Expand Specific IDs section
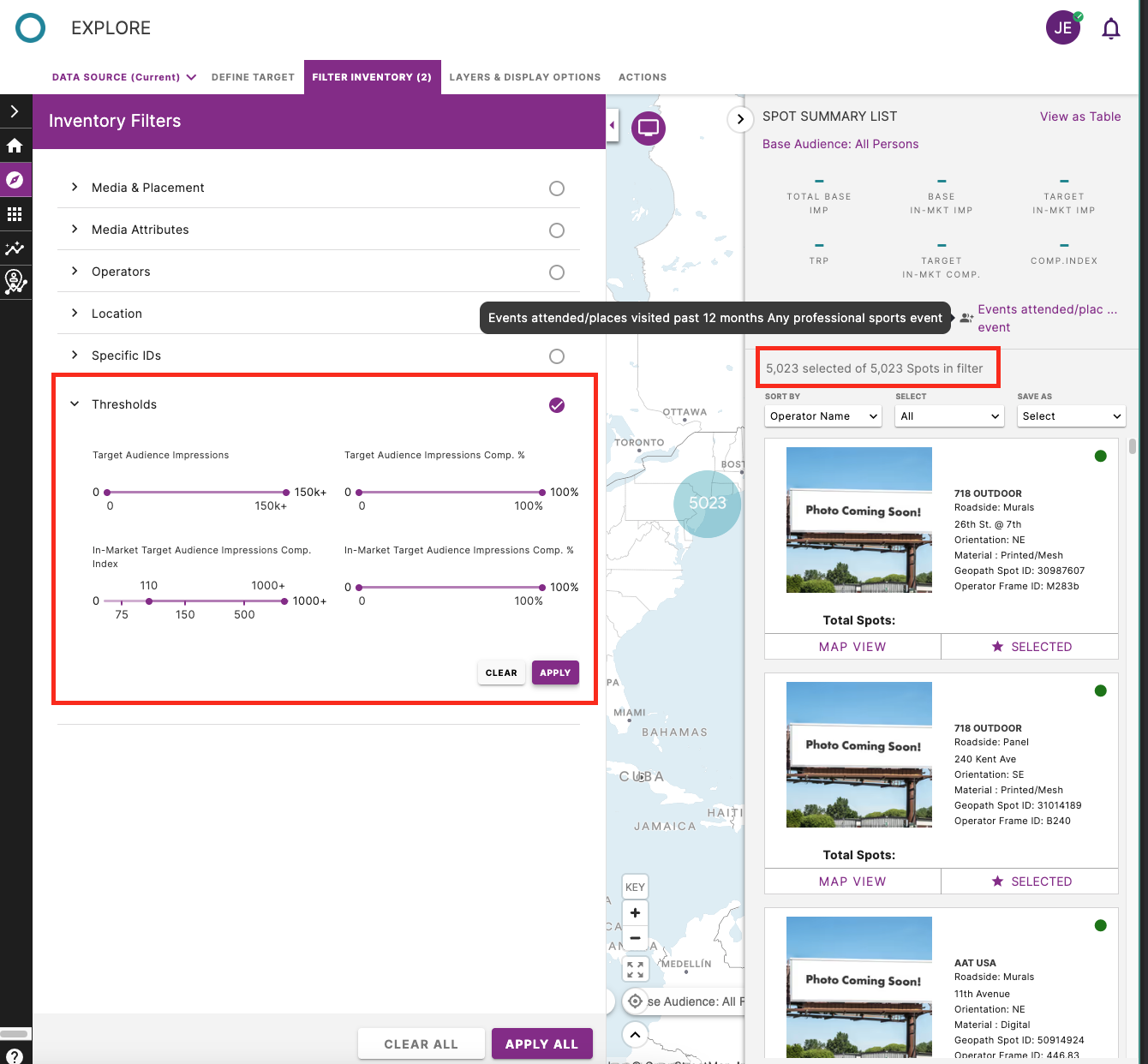Image resolution: width=1148 pixels, height=1064 pixels. coord(75,355)
